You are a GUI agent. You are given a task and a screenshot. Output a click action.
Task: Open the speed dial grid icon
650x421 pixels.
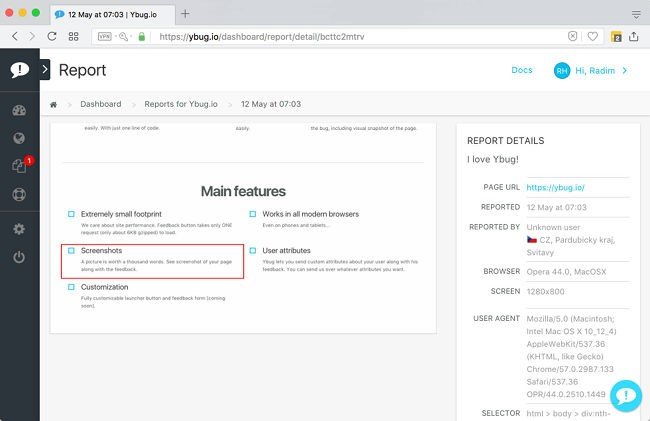click(x=73, y=36)
